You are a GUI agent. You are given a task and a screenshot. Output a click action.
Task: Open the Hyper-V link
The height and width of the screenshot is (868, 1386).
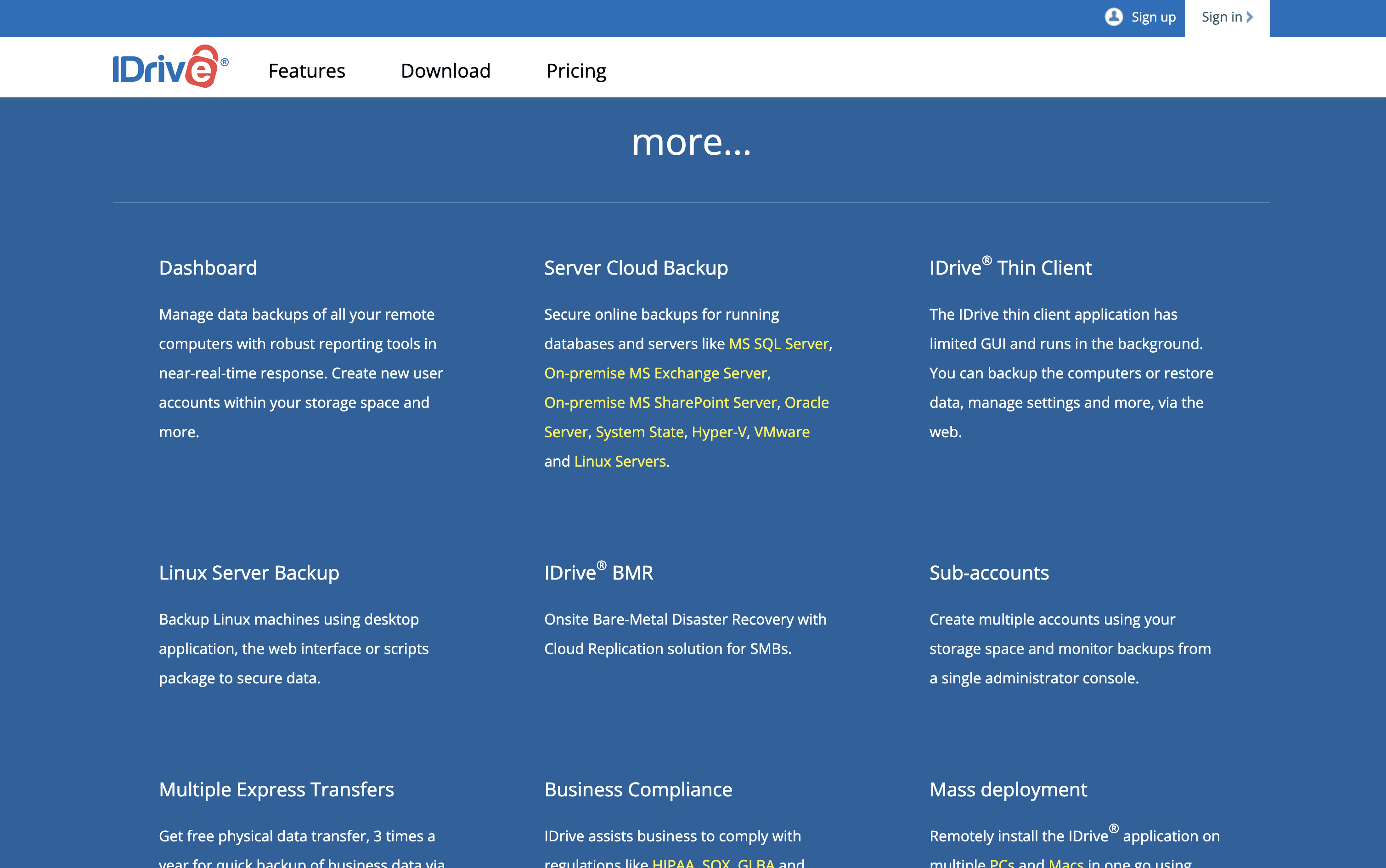click(x=719, y=431)
